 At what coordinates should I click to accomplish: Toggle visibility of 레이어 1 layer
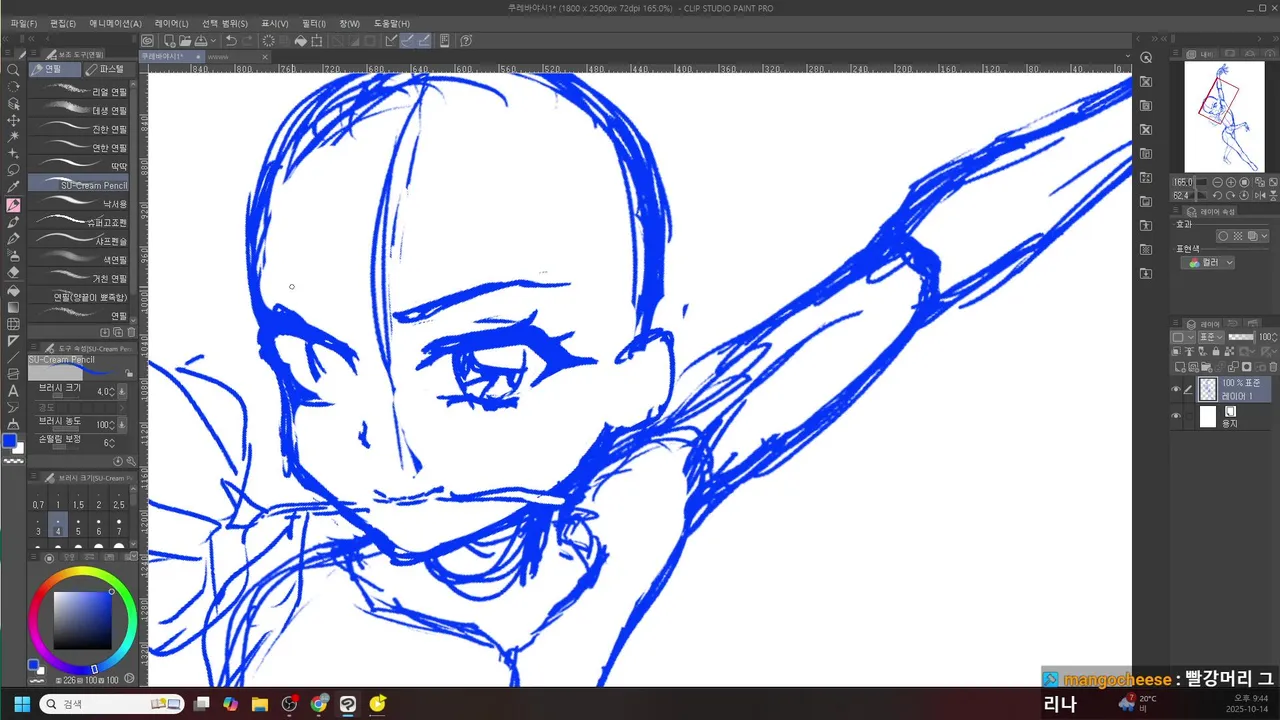click(1176, 390)
